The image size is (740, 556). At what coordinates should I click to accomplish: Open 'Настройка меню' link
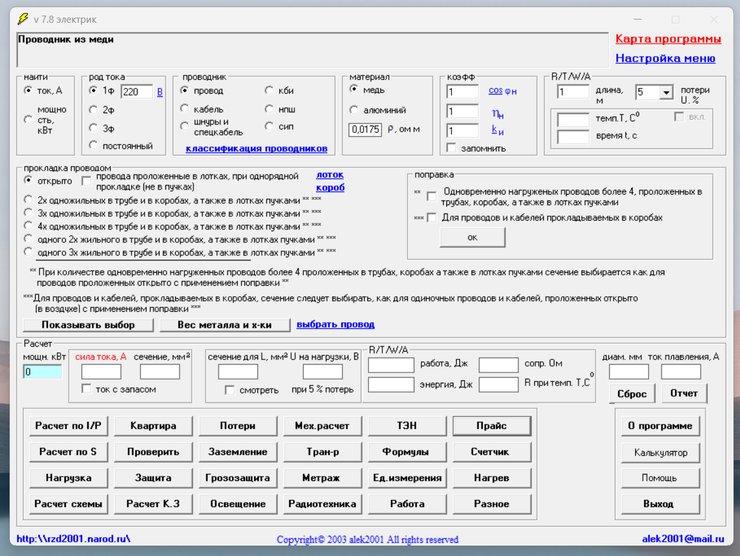[665, 58]
